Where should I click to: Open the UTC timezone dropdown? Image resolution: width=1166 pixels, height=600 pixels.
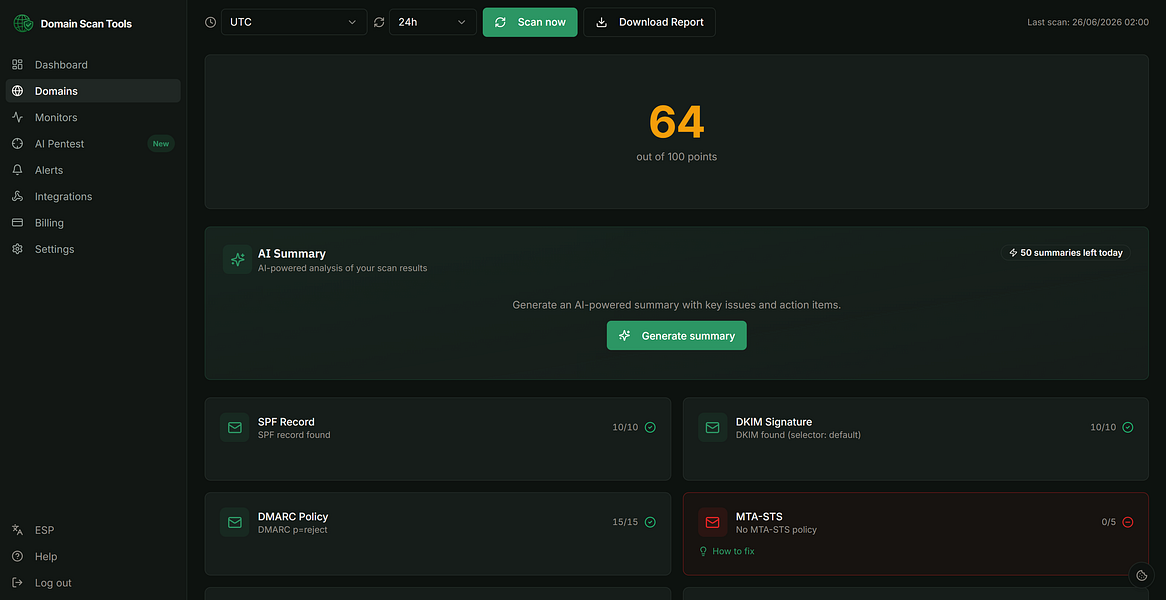(x=294, y=22)
